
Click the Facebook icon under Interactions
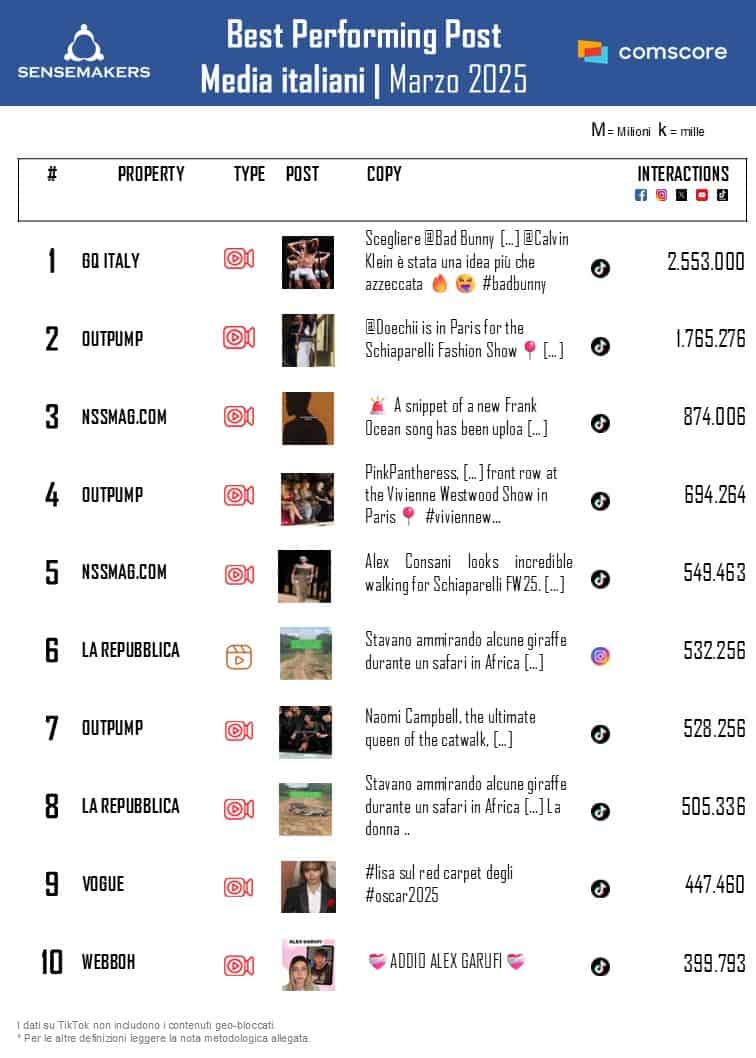click(x=641, y=195)
